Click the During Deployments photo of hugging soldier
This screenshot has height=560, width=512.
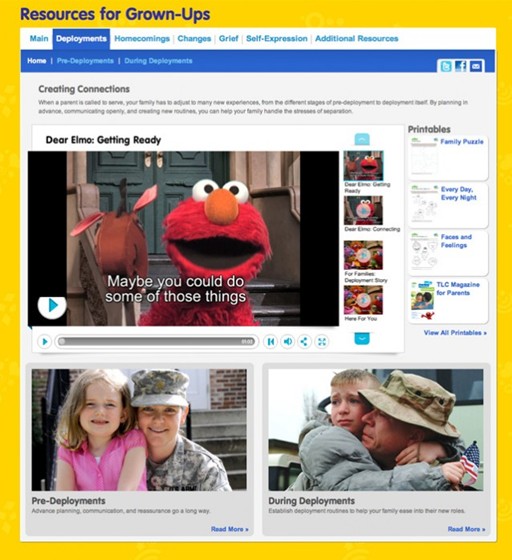coord(376,430)
